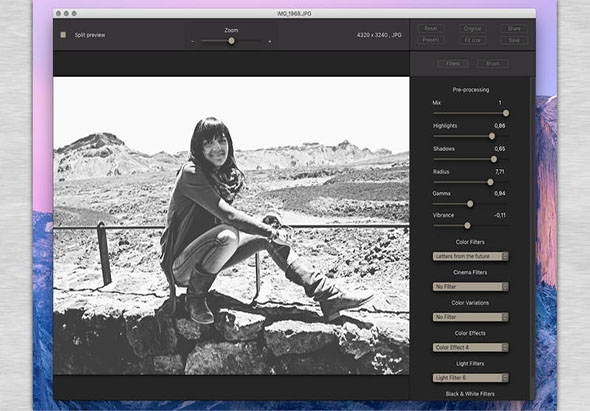Click the window title bar filename
Screen dimensions: 590x411
294,14
